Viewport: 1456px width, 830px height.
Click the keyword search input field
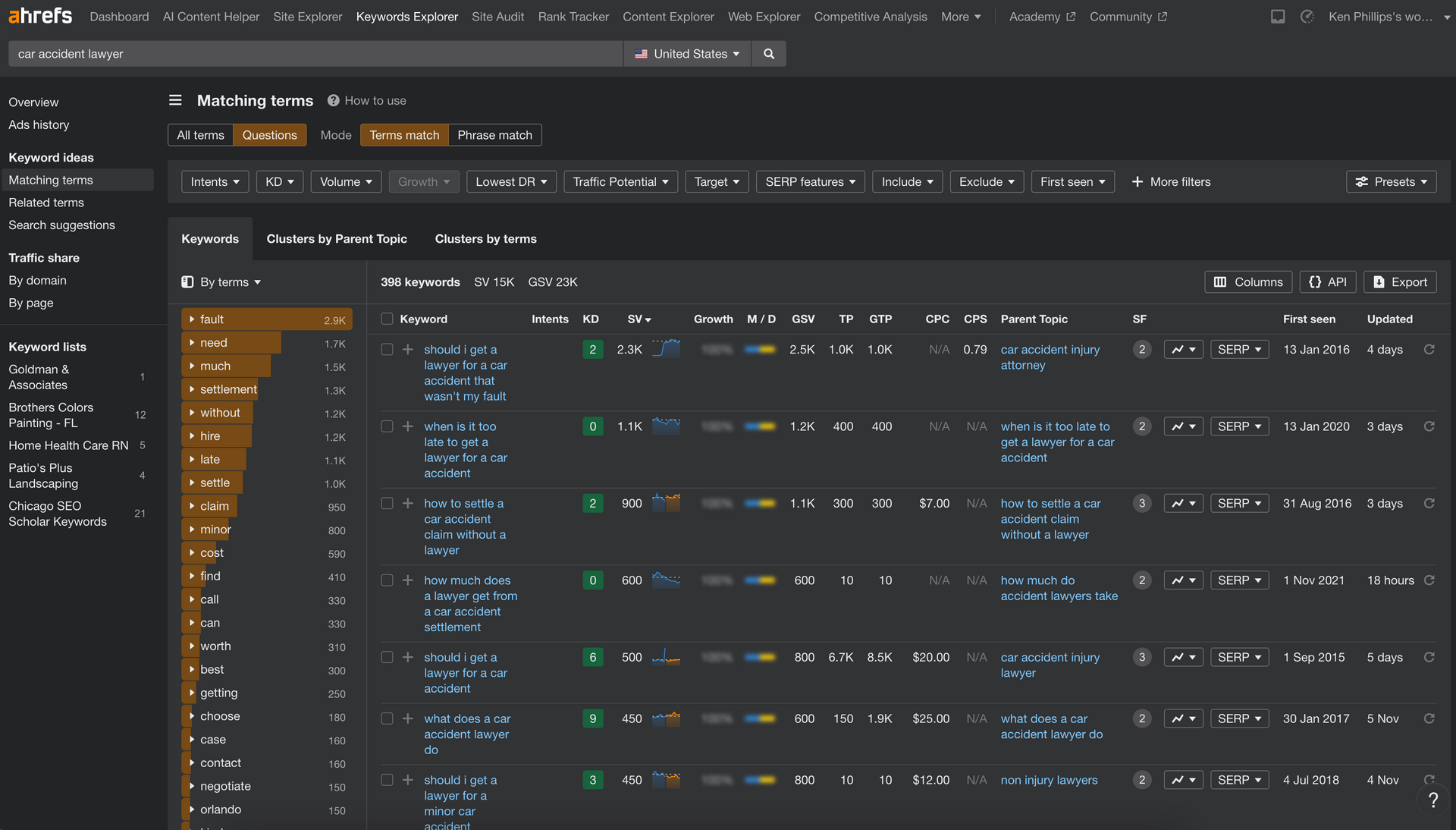tap(315, 54)
